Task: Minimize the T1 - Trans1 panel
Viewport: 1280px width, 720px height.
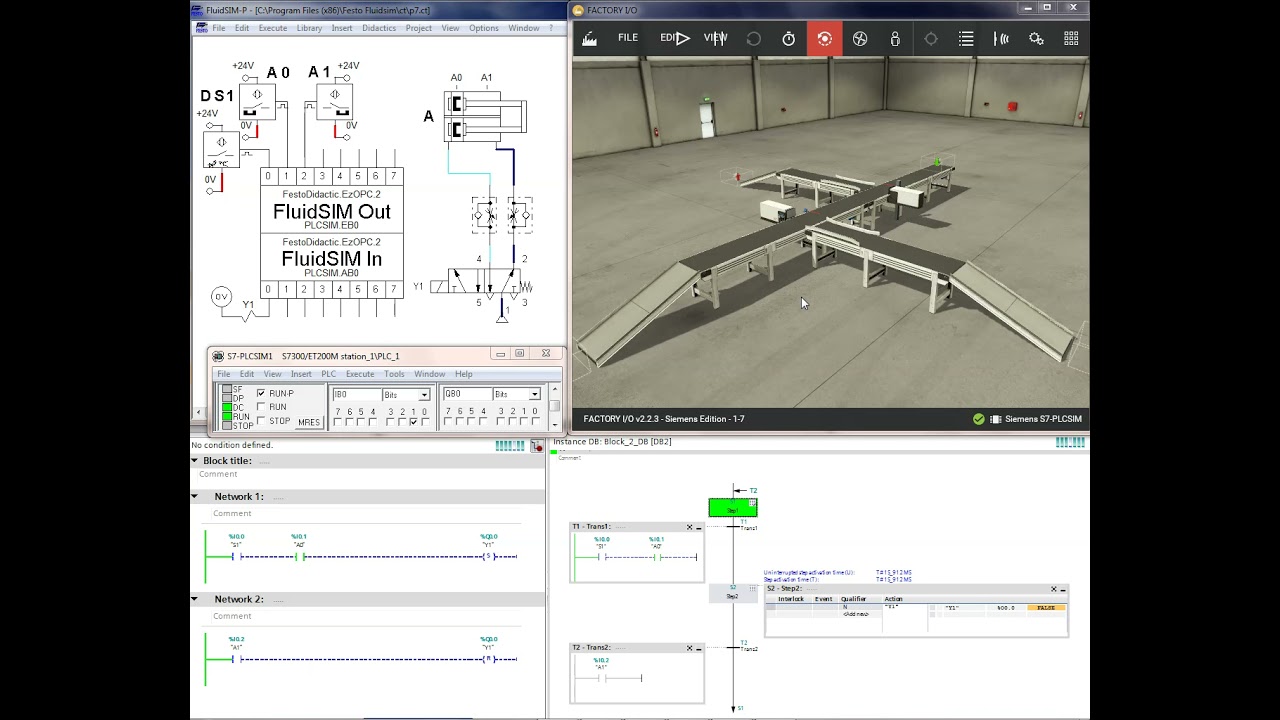Action: tap(699, 527)
